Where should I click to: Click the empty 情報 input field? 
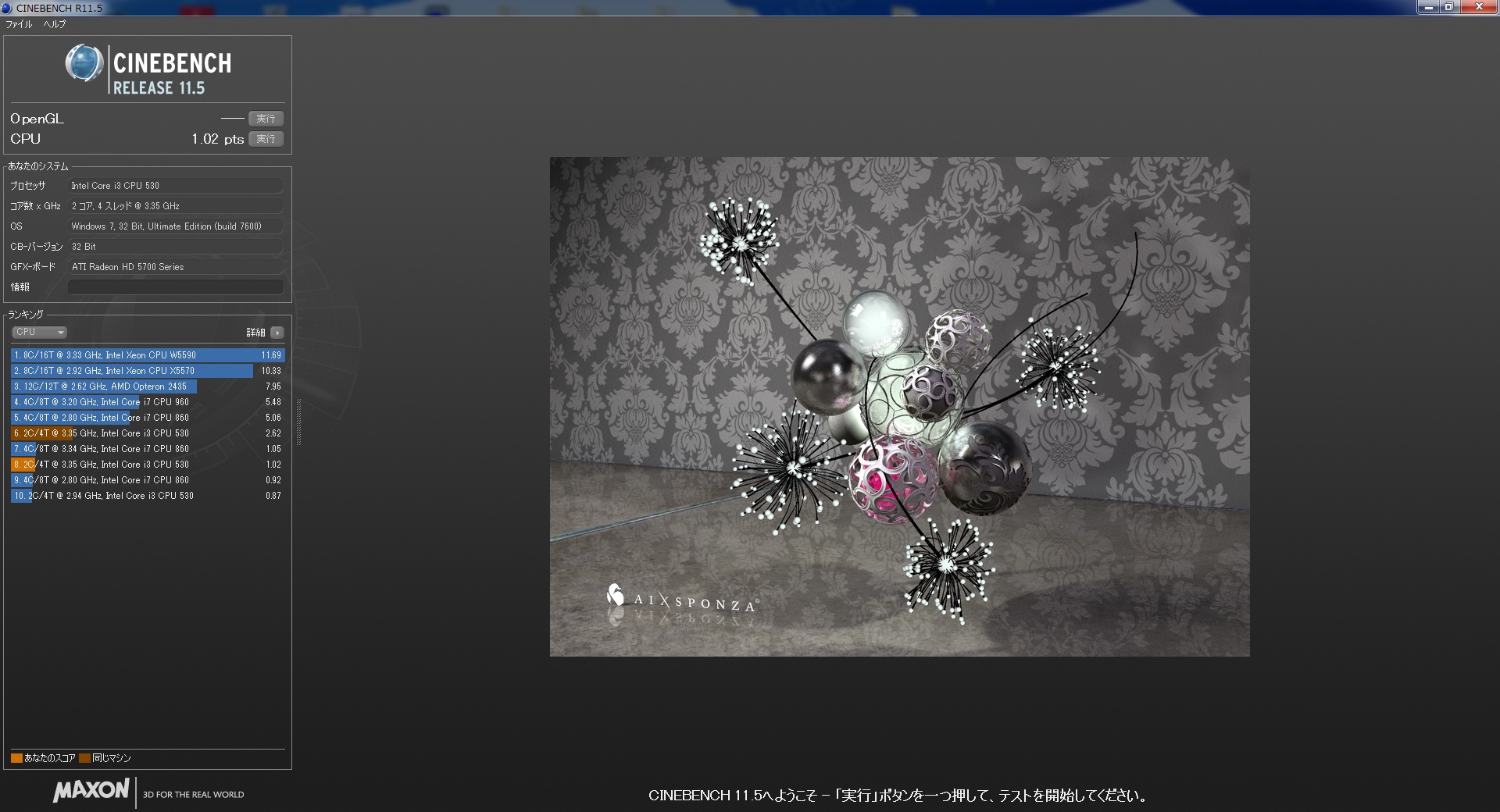(175, 287)
